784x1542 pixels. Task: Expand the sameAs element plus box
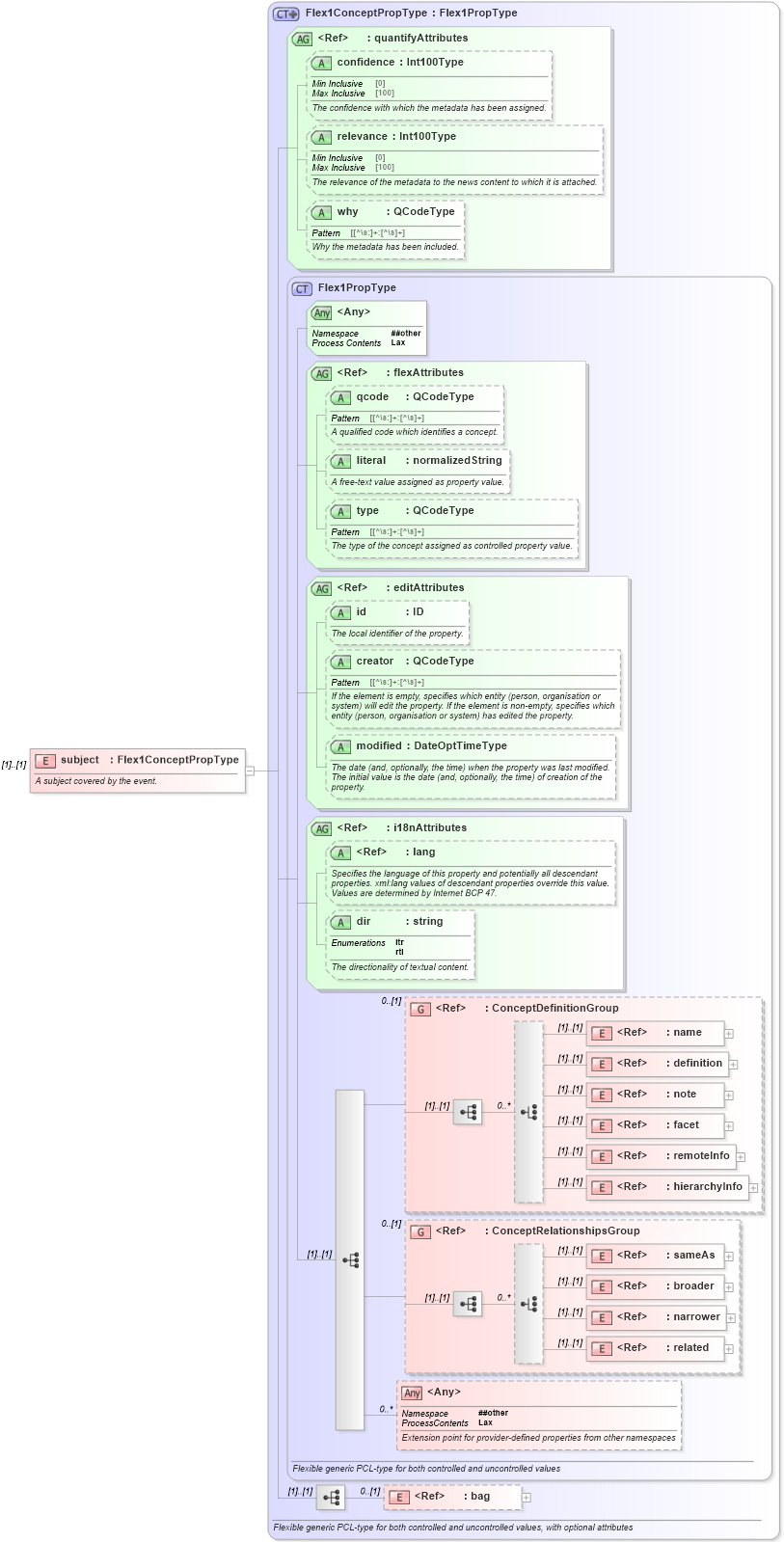tap(729, 1256)
